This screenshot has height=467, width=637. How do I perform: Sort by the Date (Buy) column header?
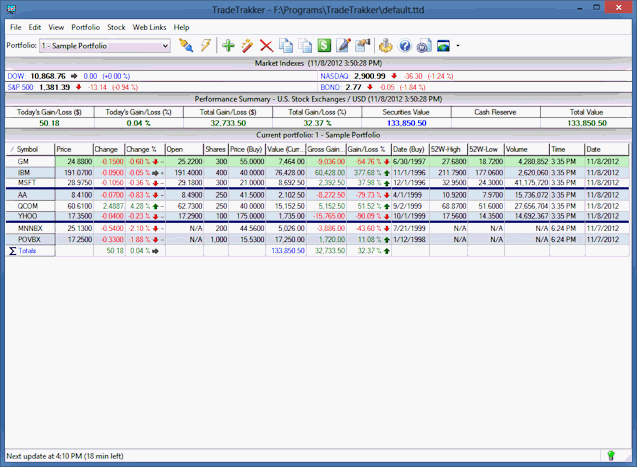pos(410,149)
